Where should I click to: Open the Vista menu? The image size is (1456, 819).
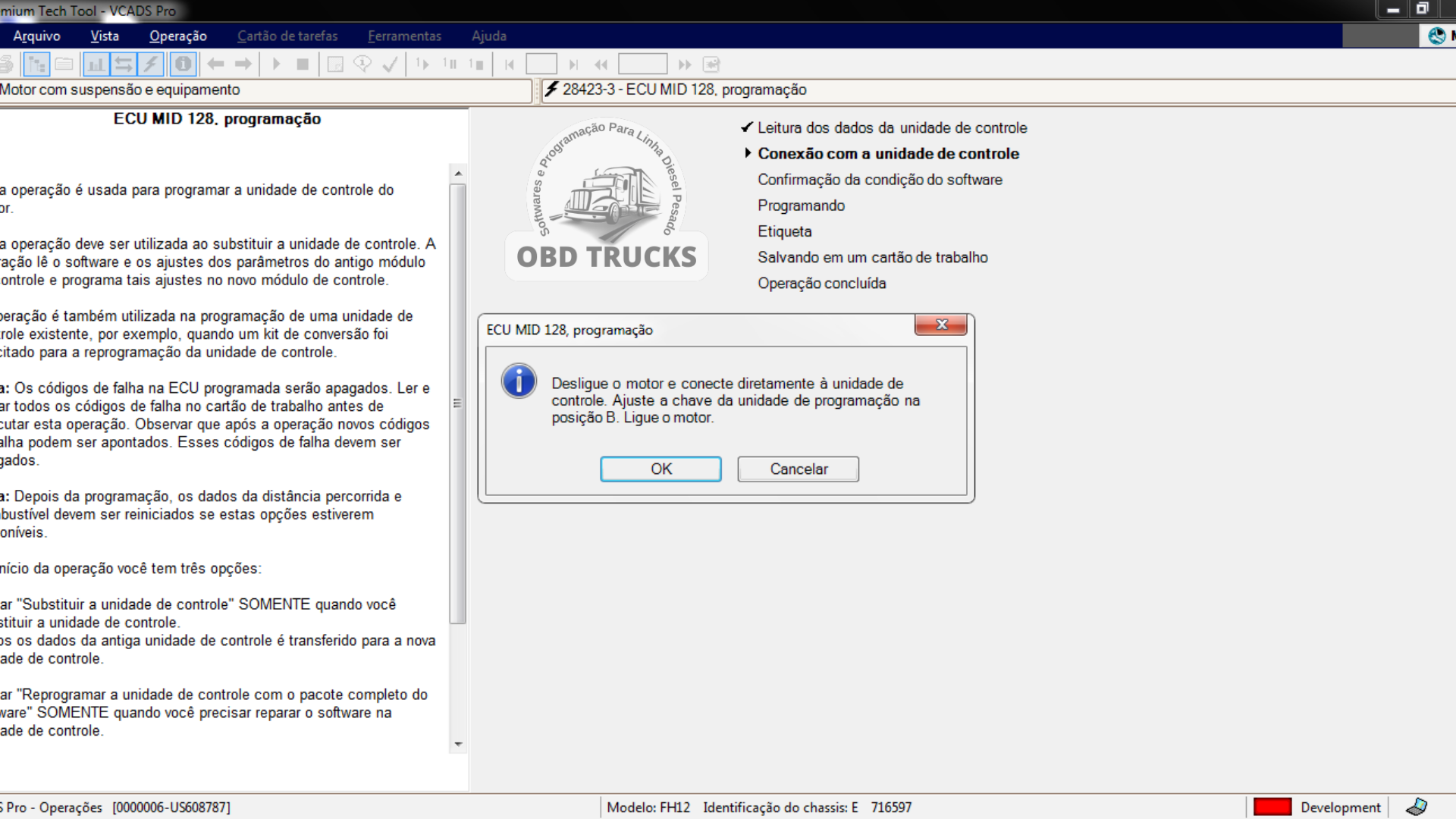[x=105, y=36]
